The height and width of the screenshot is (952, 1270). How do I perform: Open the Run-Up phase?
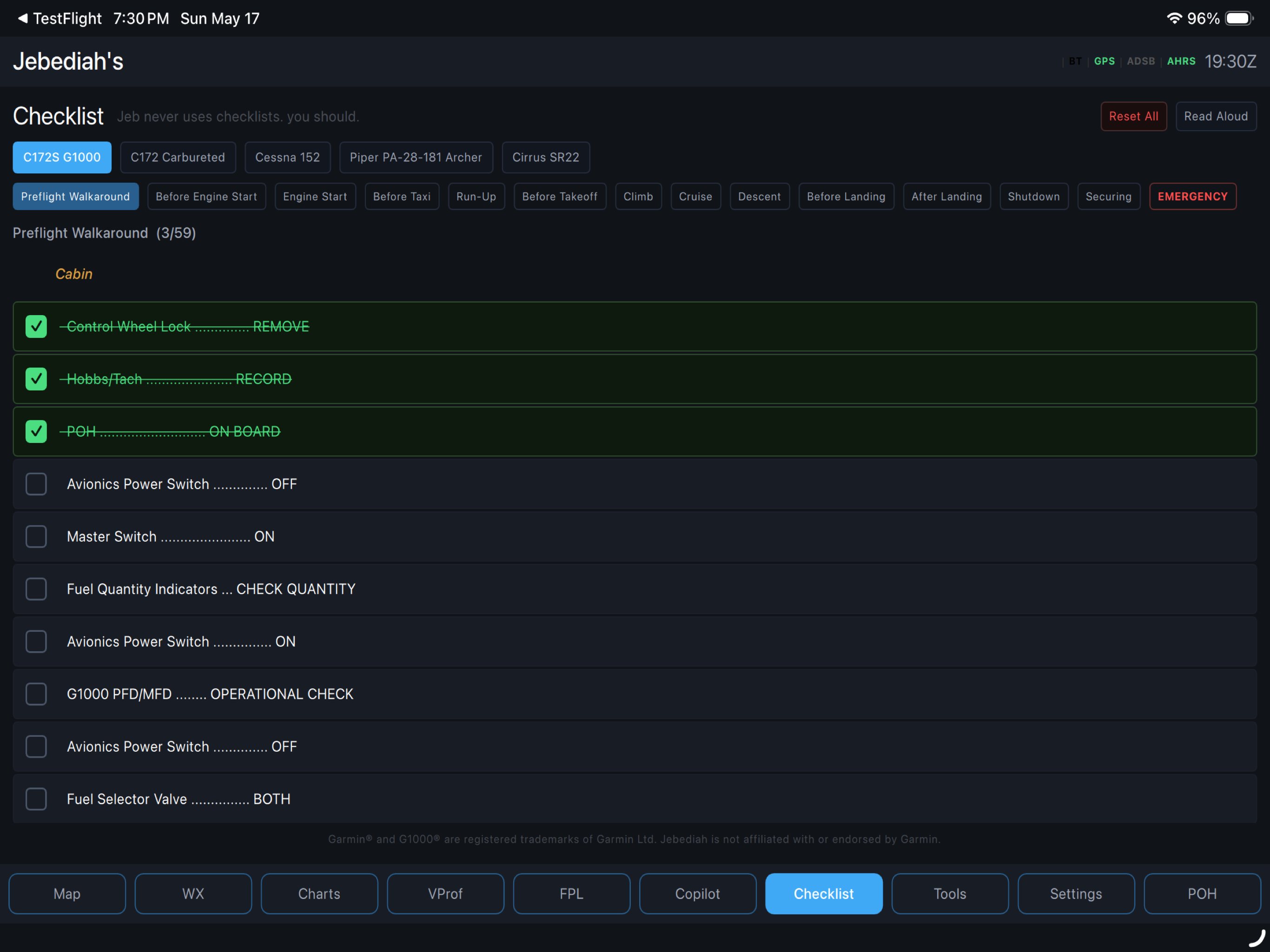coord(476,196)
